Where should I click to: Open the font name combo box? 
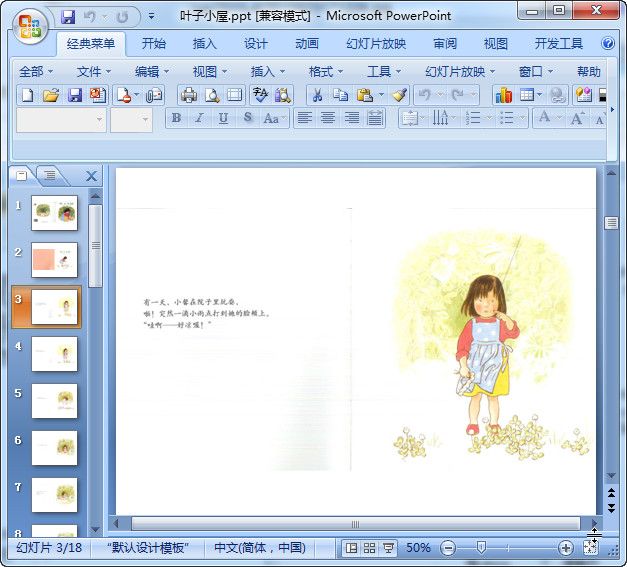[61, 119]
